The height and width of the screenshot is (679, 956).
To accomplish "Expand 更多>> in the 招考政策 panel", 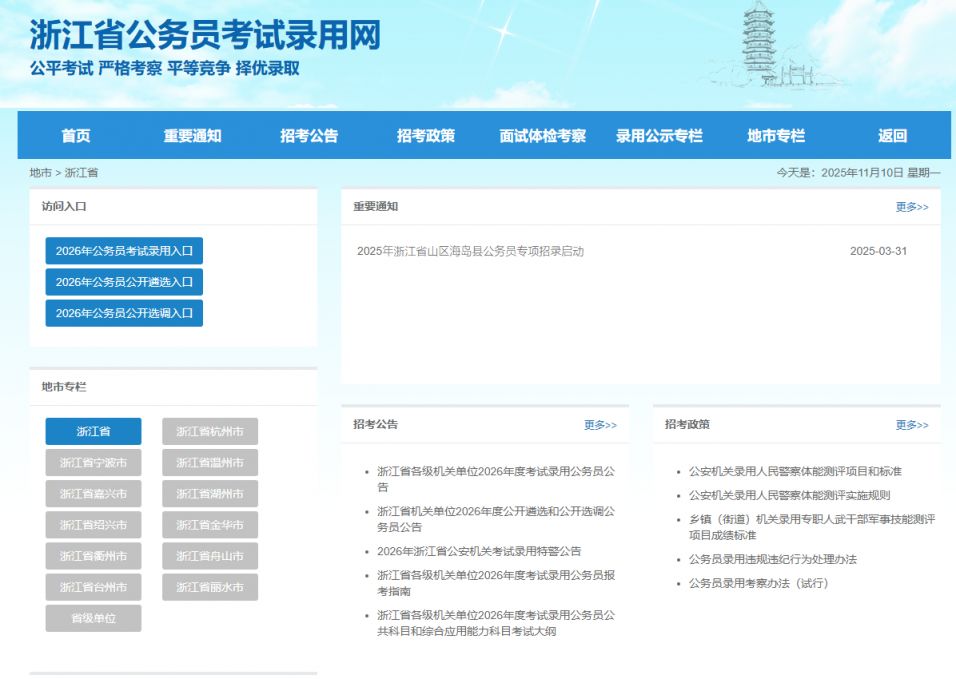I will (x=911, y=425).
